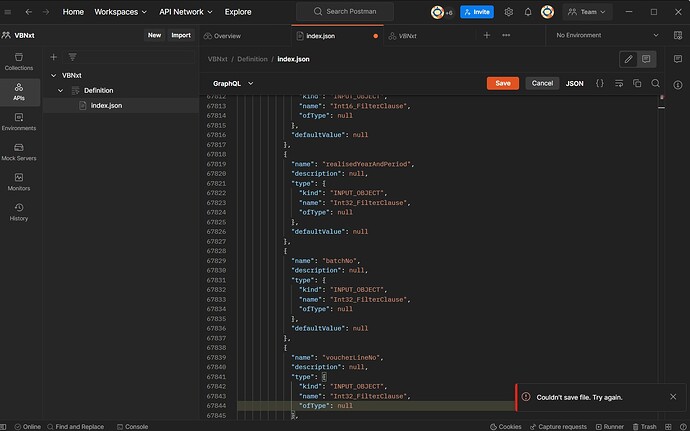The image size is (690, 431).
Task: Open comments icon in right sidebar
Action: (678, 59)
